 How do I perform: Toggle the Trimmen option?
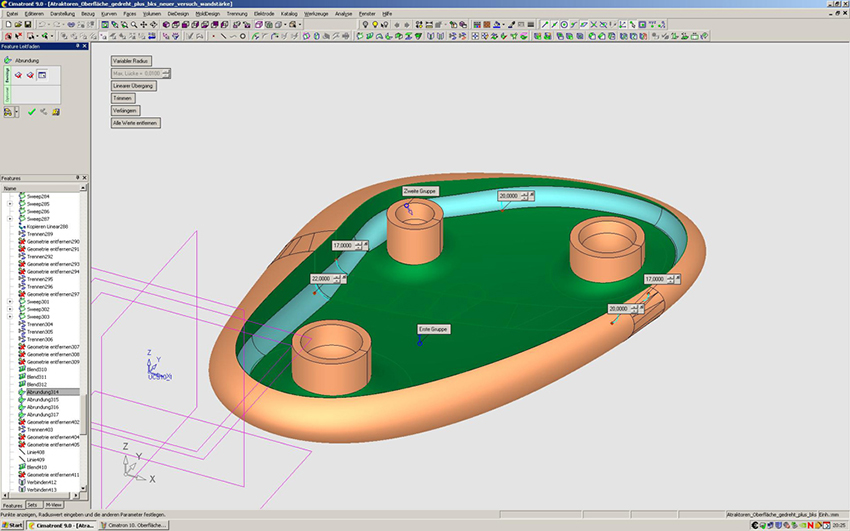point(122,98)
